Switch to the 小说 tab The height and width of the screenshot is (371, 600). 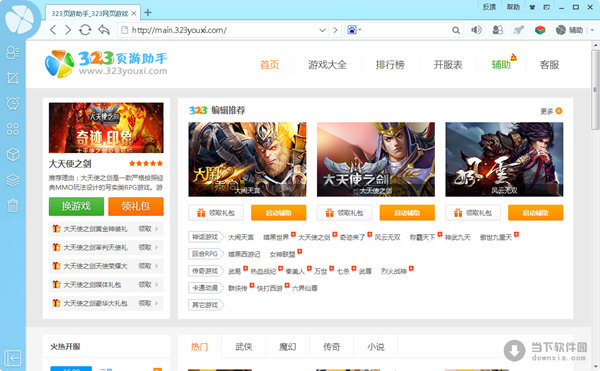pos(376,347)
